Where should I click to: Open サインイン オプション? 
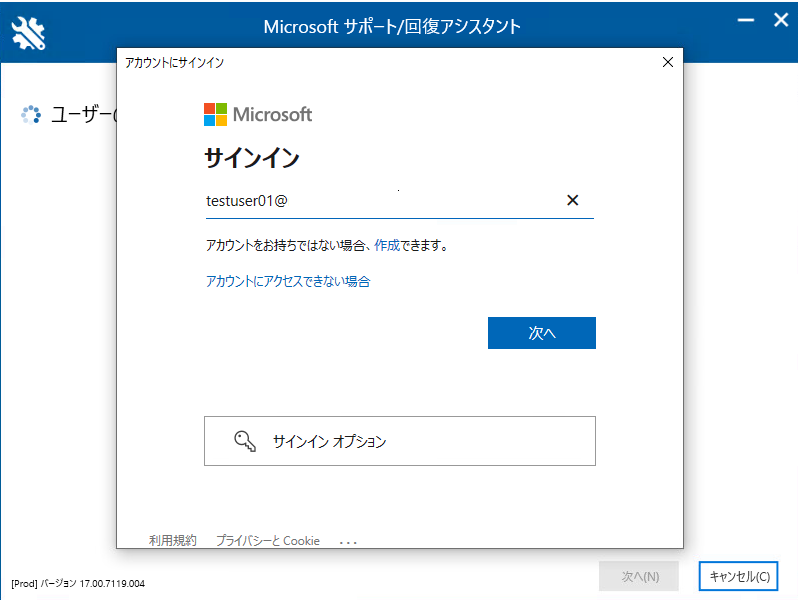pyautogui.click(x=400, y=441)
